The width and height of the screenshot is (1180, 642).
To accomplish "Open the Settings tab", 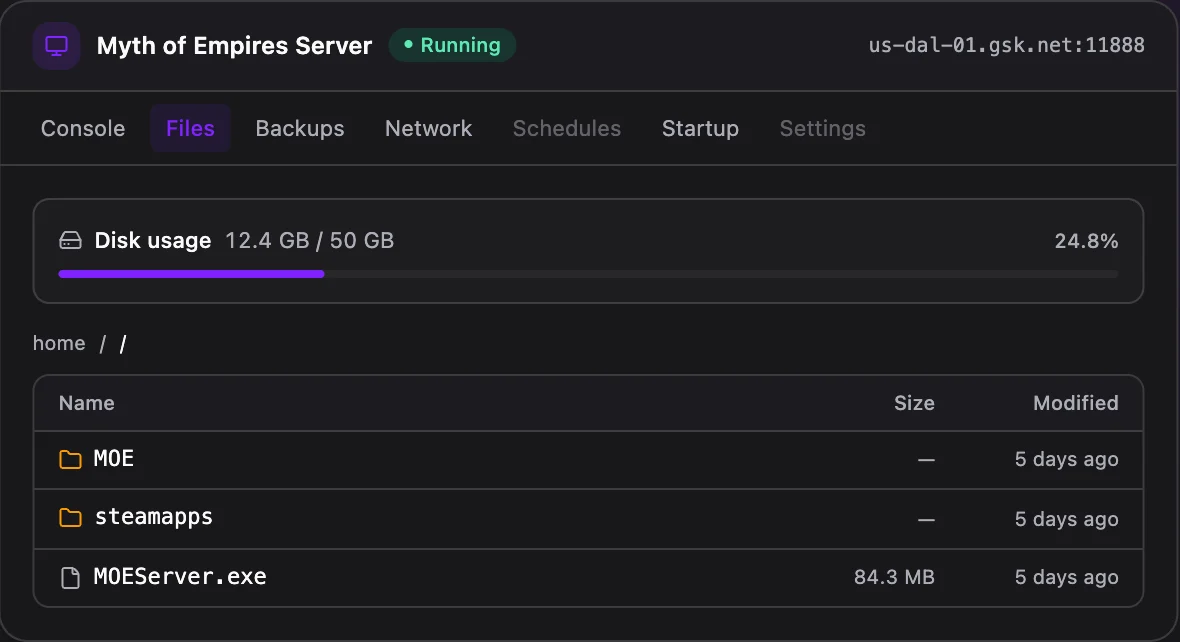I will 823,129.
